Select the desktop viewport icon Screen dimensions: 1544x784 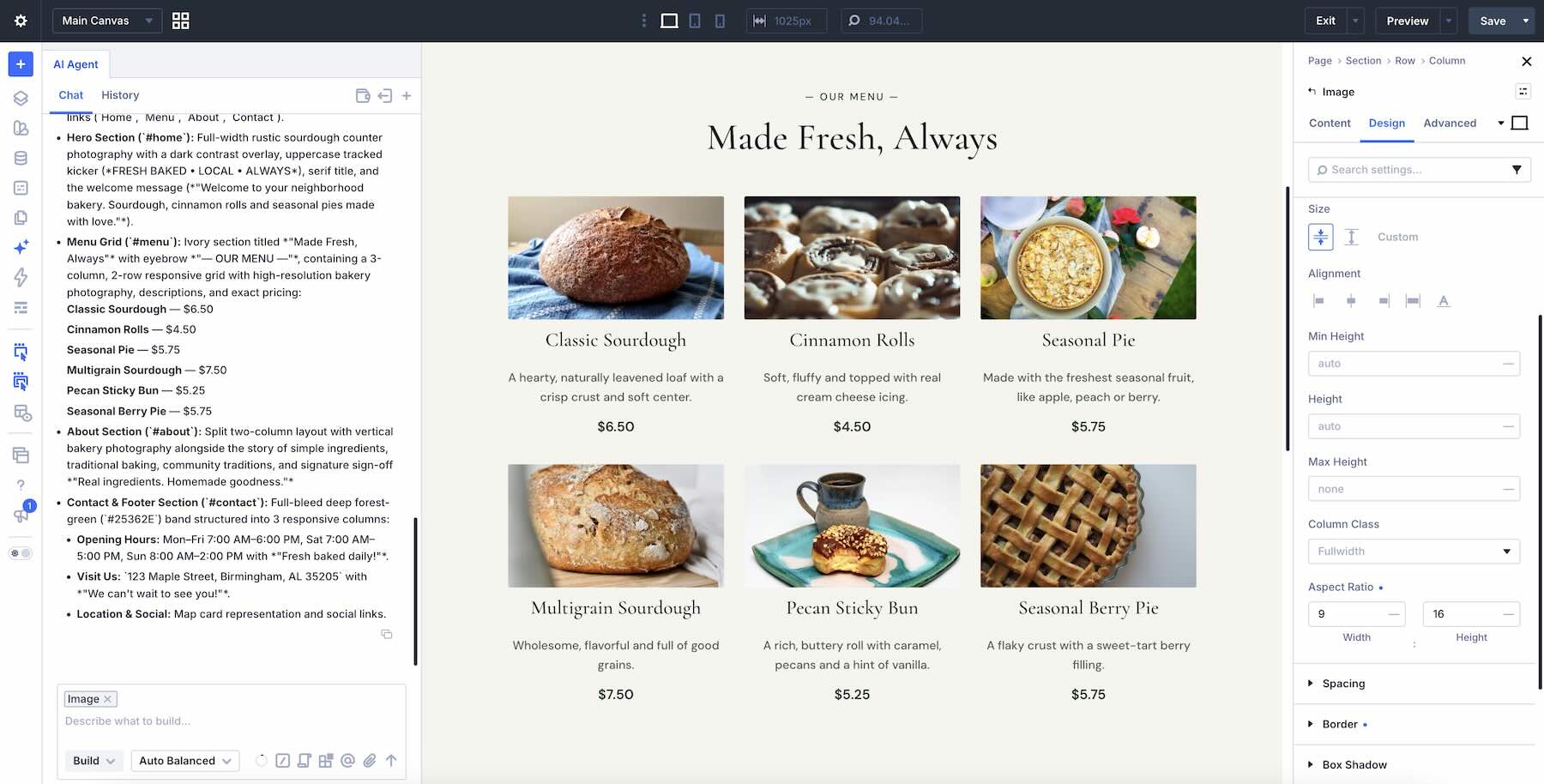pyautogui.click(x=669, y=21)
